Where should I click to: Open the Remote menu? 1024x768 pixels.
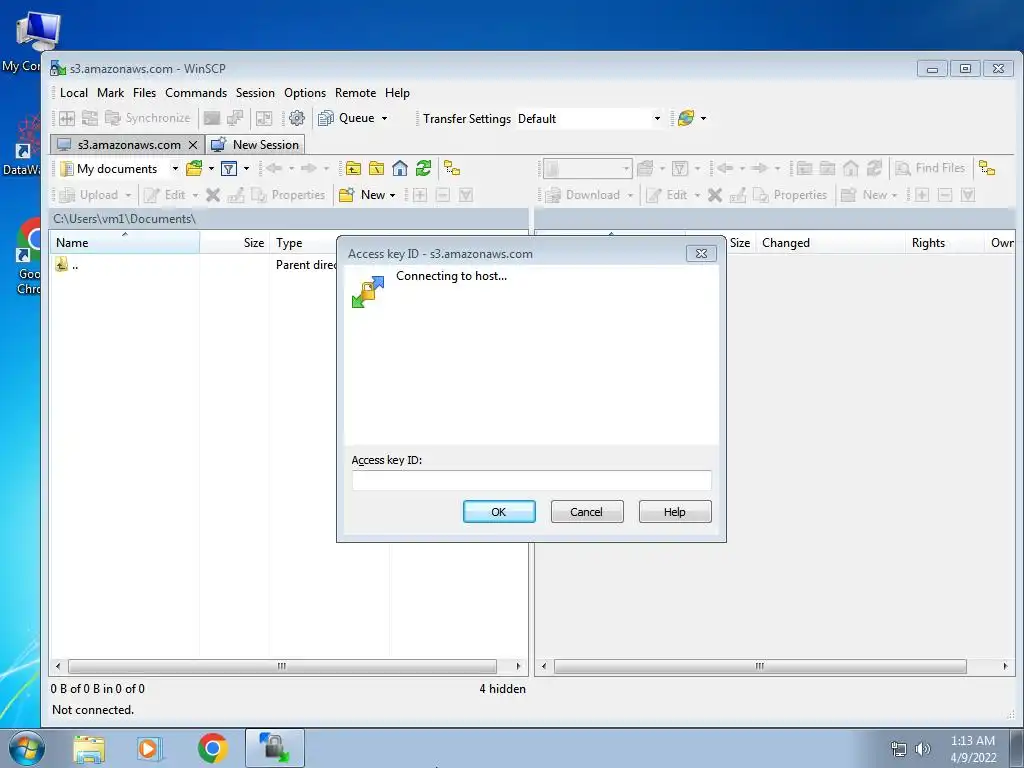click(x=355, y=93)
